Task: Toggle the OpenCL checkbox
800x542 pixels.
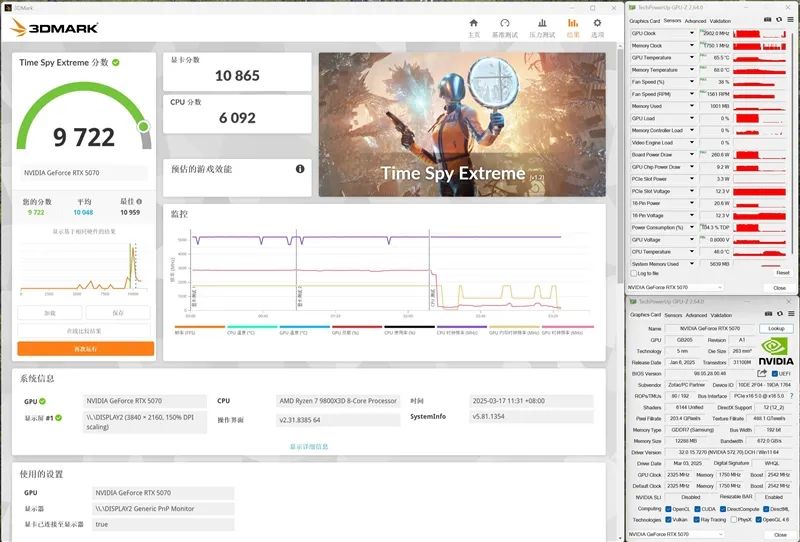Action: [x=668, y=509]
